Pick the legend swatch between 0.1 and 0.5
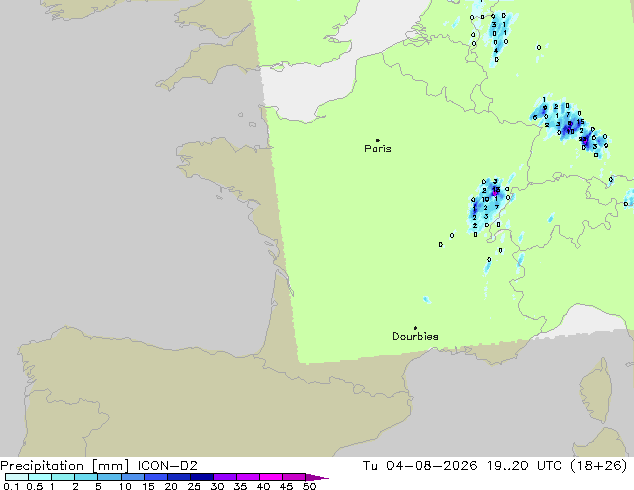This screenshot has width=634, height=490. [17, 477]
